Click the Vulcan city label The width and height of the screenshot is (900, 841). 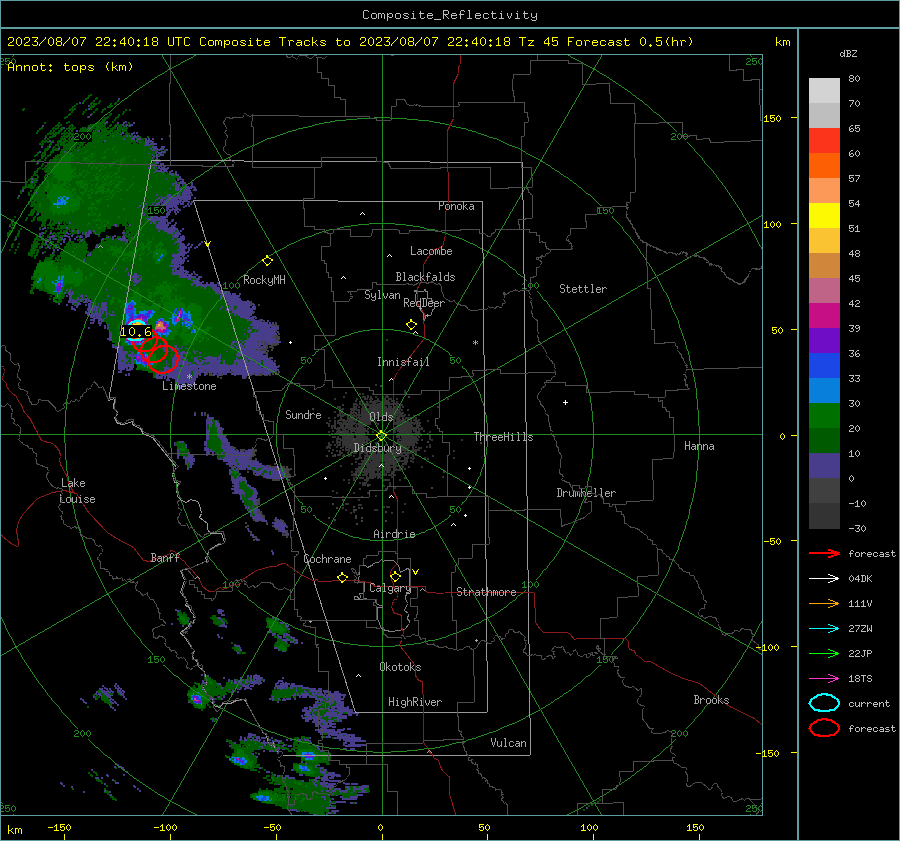click(508, 743)
